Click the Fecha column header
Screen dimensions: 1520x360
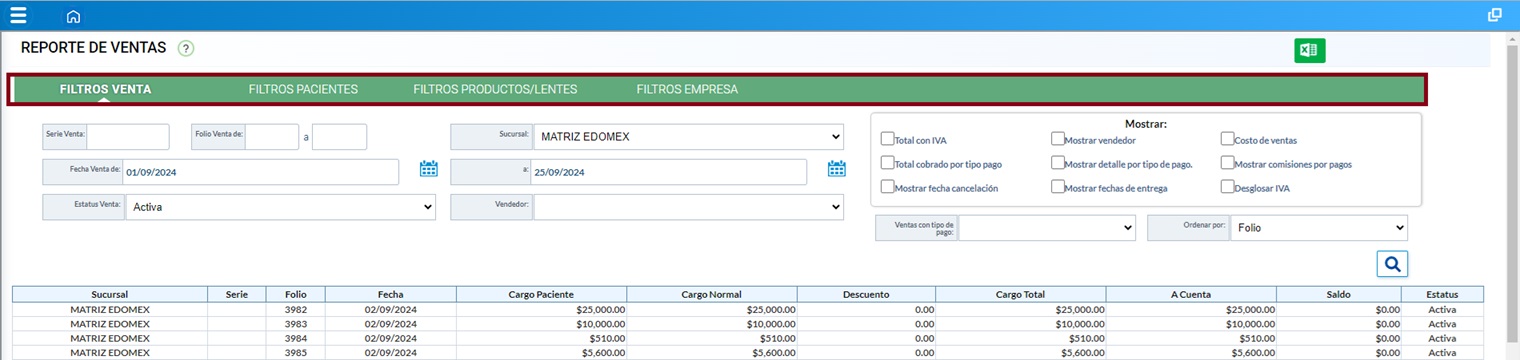pos(391,295)
